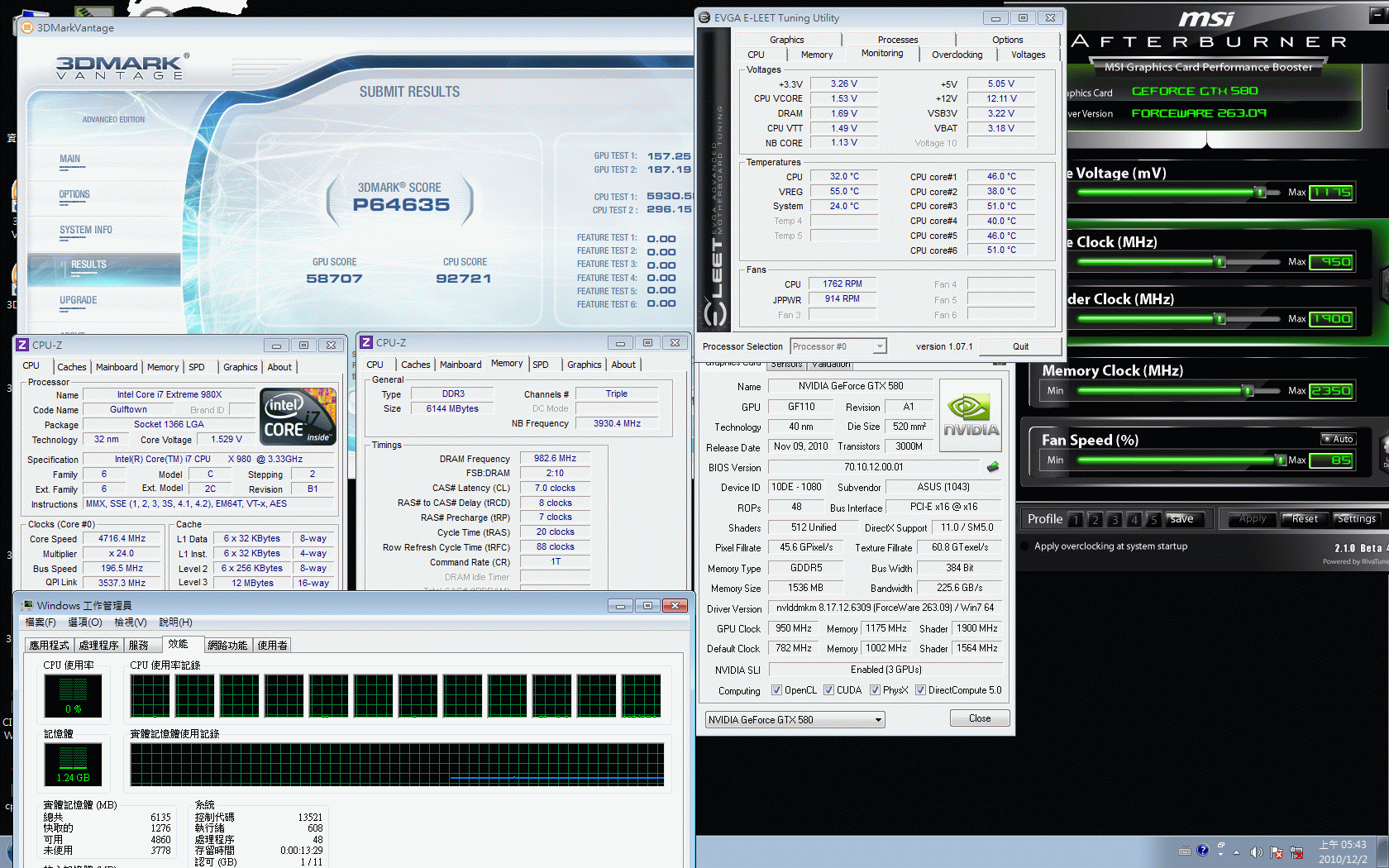This screenshot has width=1389, height=868.
Task: Click Quit button in E-LEET
Action: (1020, 346)
